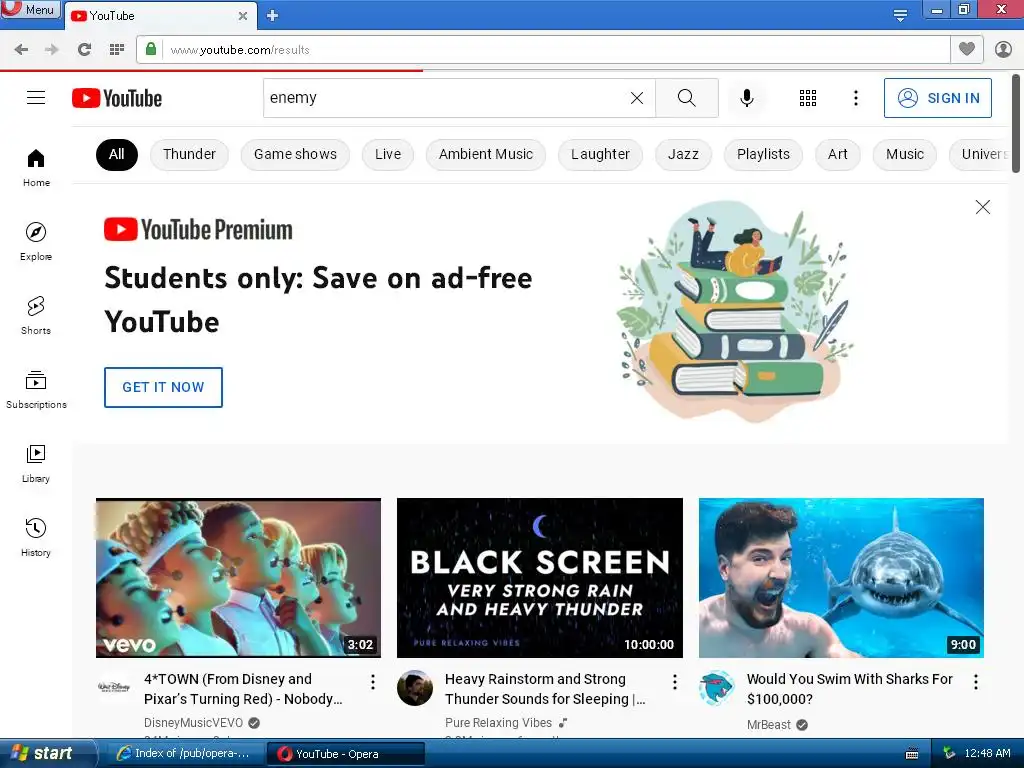Open more options for Sharks video
This screenshot has height=768, width=1024.
tap(976, 682)
